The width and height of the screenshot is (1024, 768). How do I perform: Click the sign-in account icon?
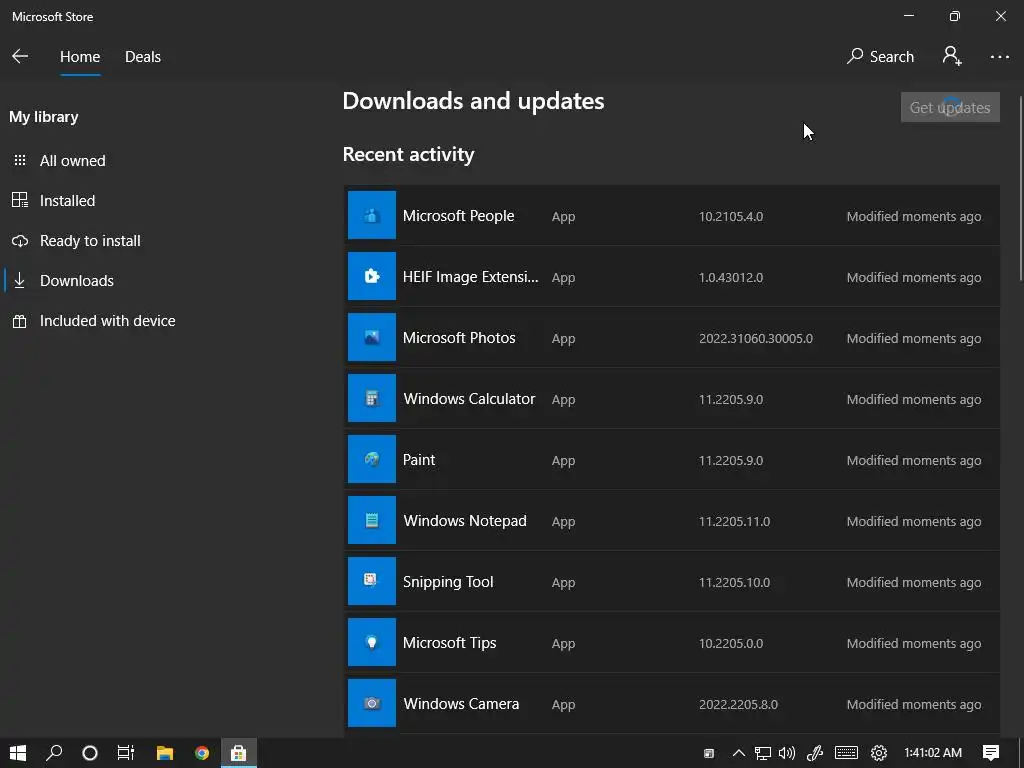[x=952, y=56]
